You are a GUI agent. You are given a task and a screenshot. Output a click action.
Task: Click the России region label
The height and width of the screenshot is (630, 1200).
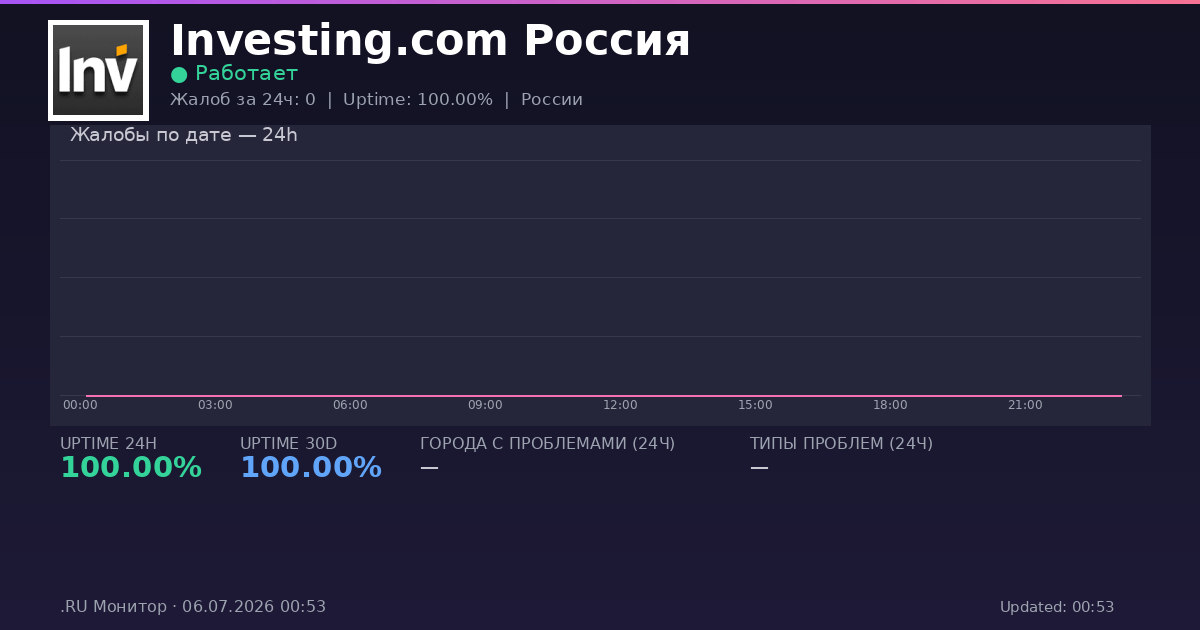coord(552,100)
